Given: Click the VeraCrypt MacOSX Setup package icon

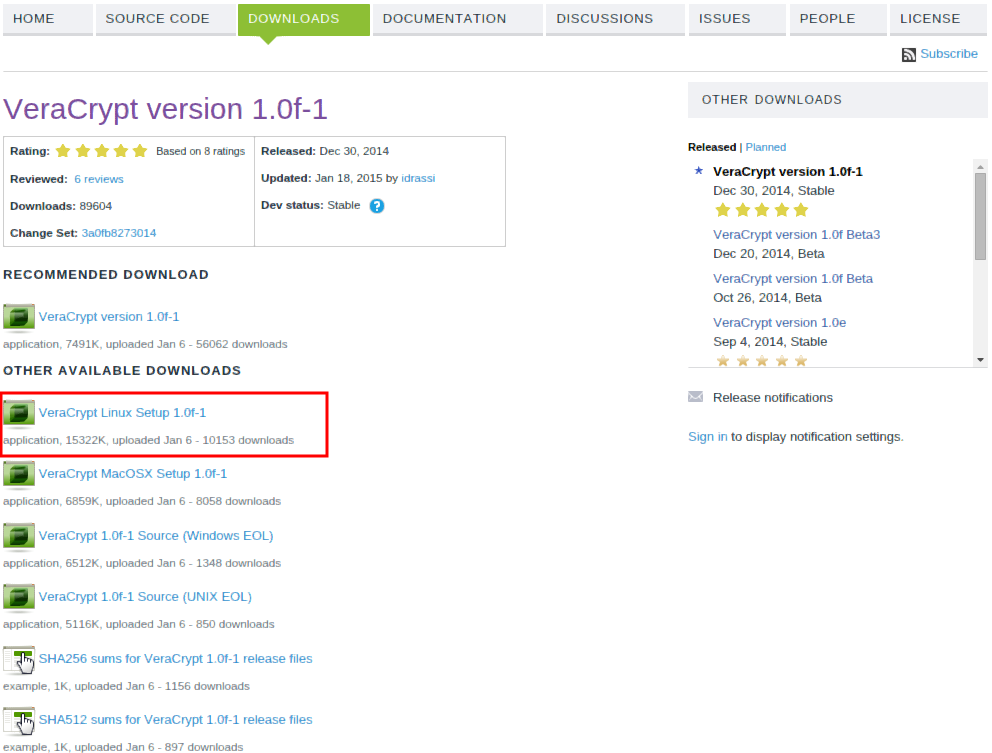Looking at the screenshot, I should coord(19,475).
